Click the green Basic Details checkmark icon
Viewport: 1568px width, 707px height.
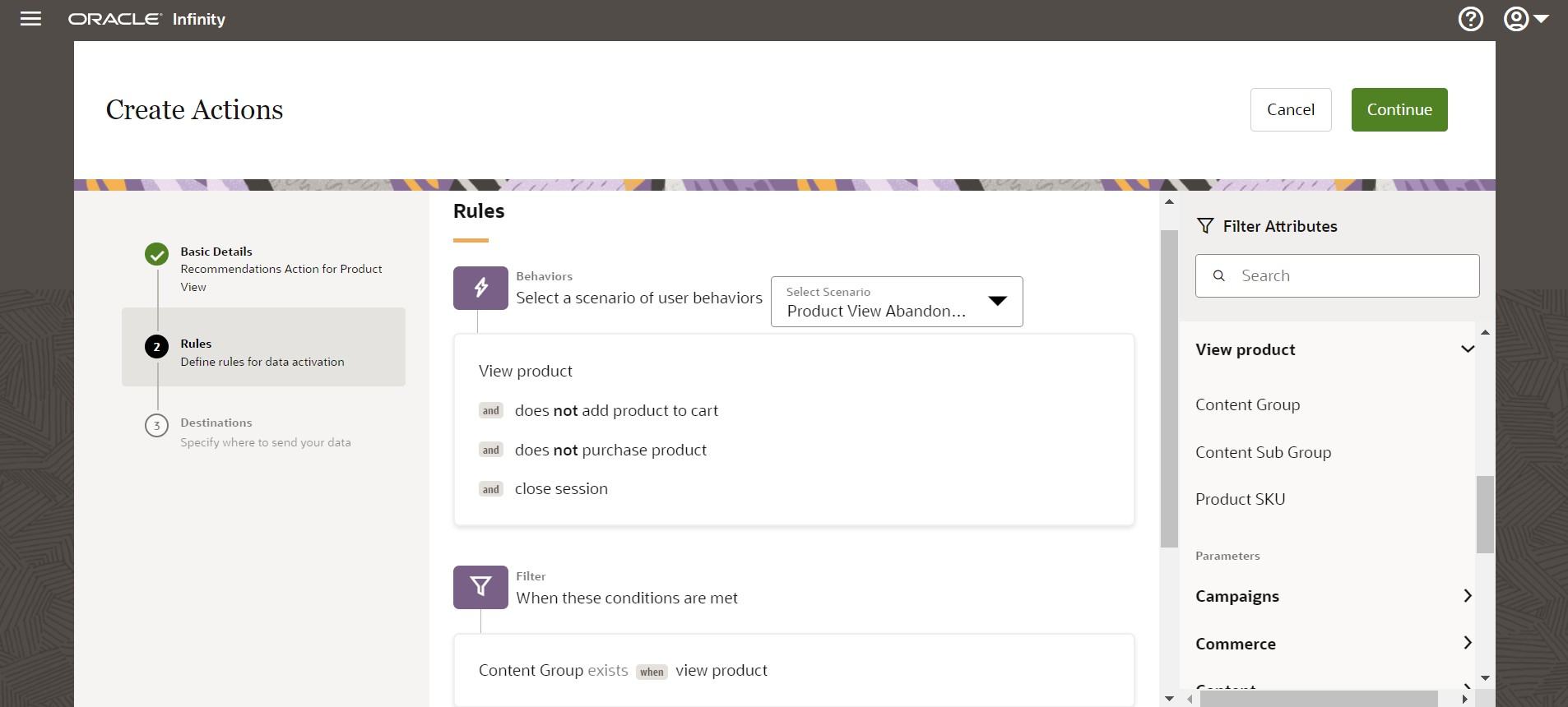(x=156, y=255)
